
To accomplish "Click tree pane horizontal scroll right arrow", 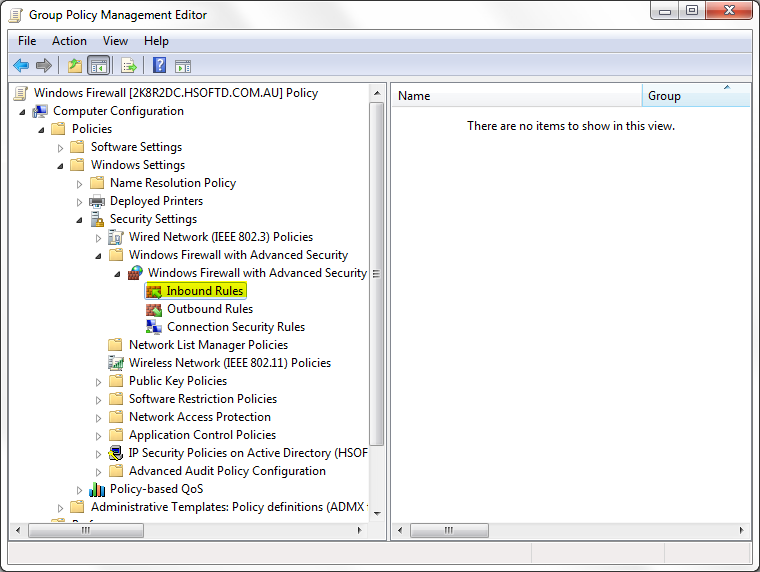I will coord(359,530).
